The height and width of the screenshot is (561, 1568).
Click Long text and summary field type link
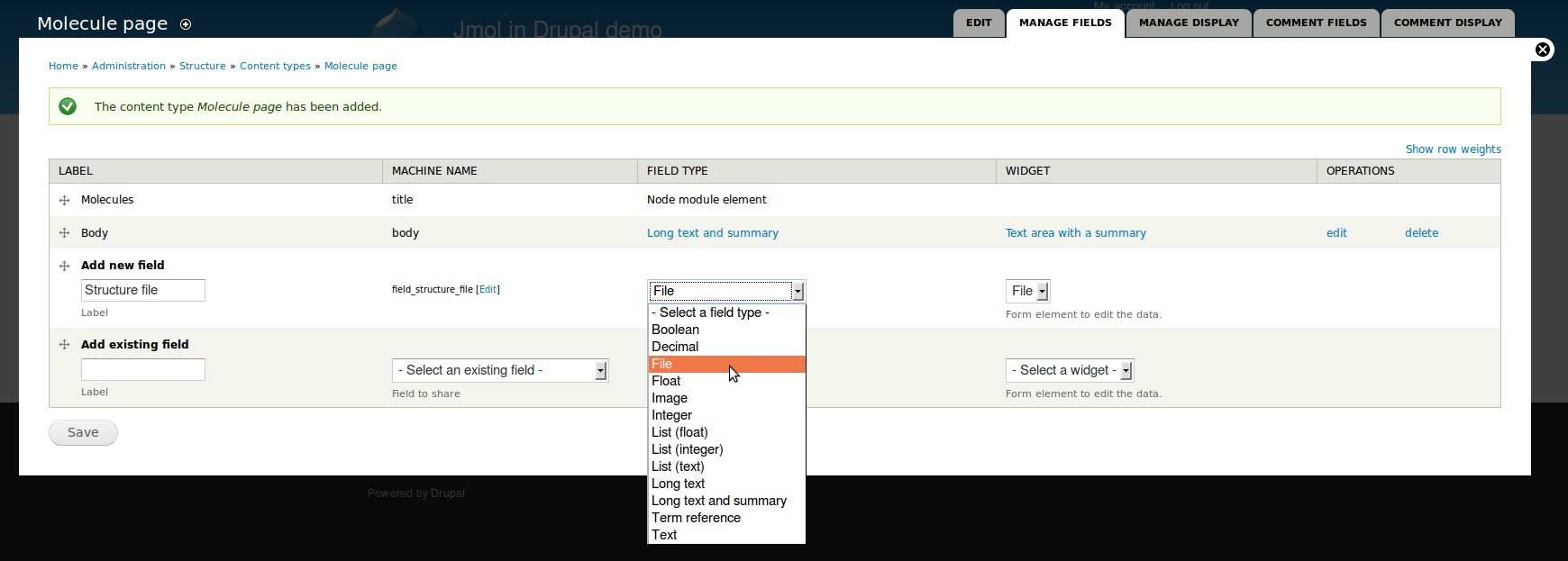click(x=713, y=233)
